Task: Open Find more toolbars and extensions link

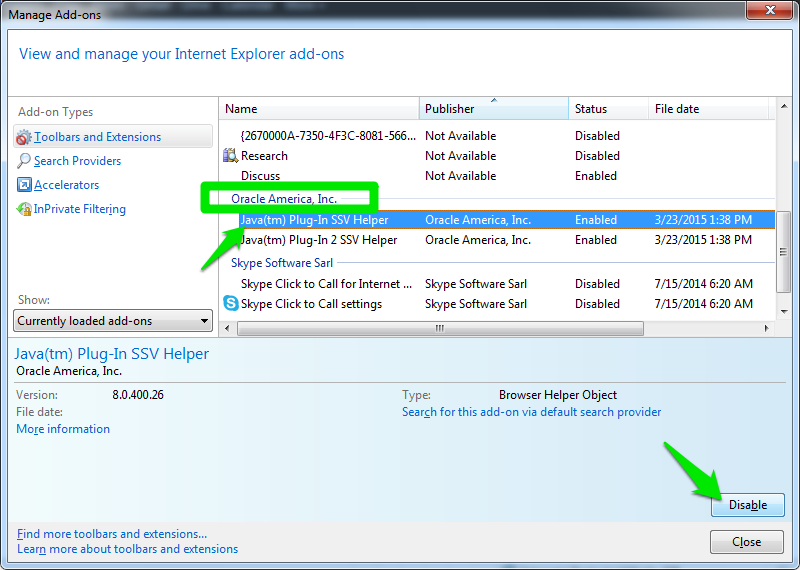Action: tap(112, 534)
